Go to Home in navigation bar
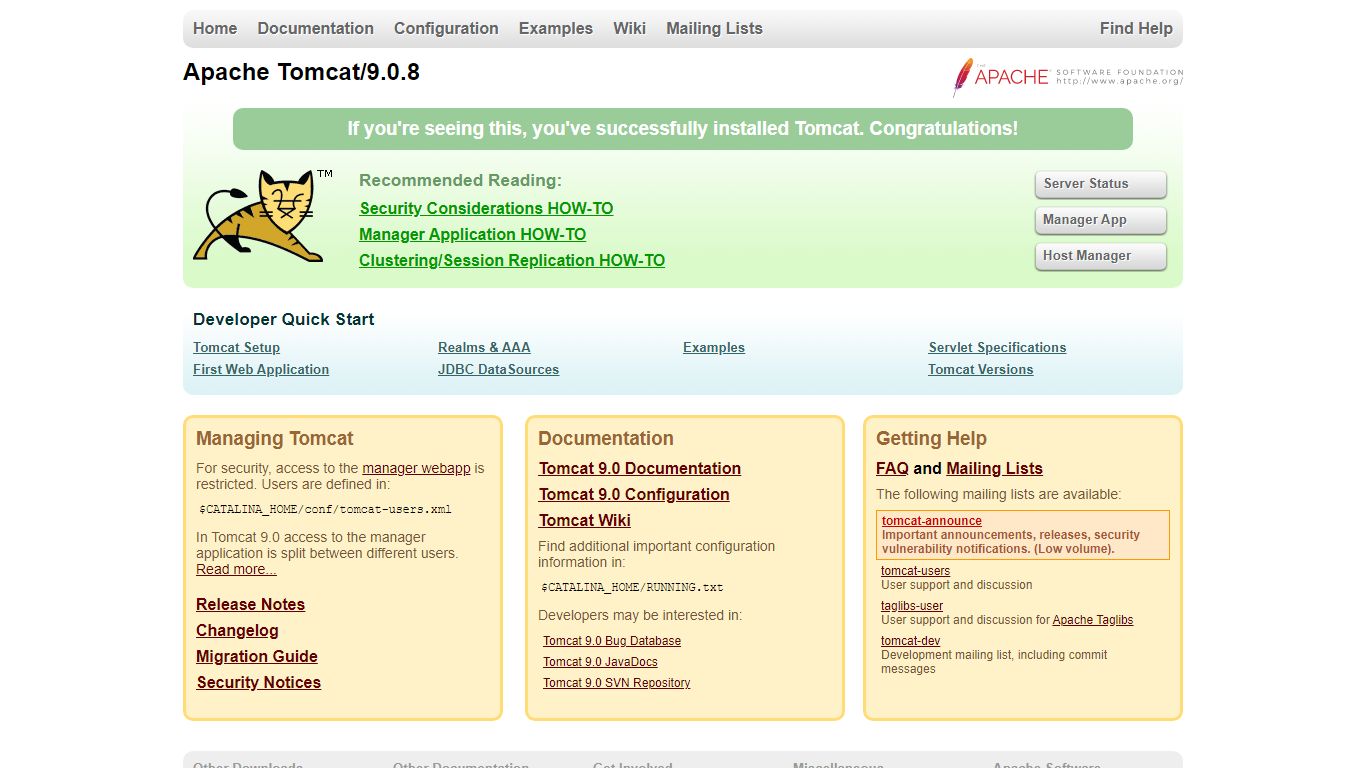 (215, 28)
